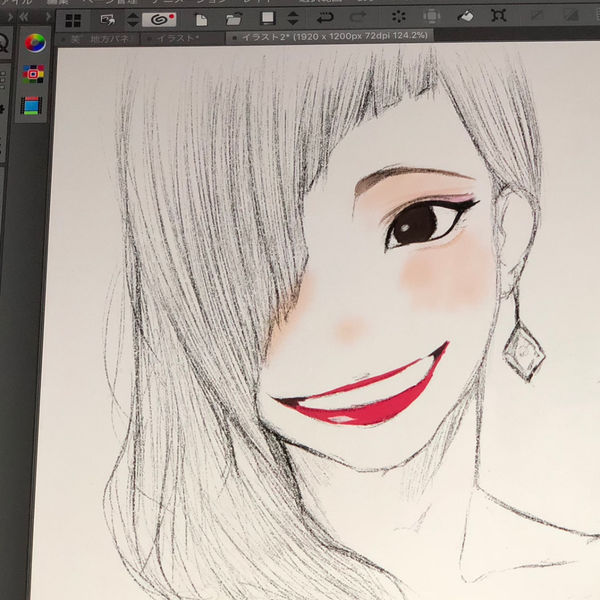Image resolution: width=600 pixels, height=600 pixels.
Task: Open the color set palette icon
Action: (x=33, y=74)
